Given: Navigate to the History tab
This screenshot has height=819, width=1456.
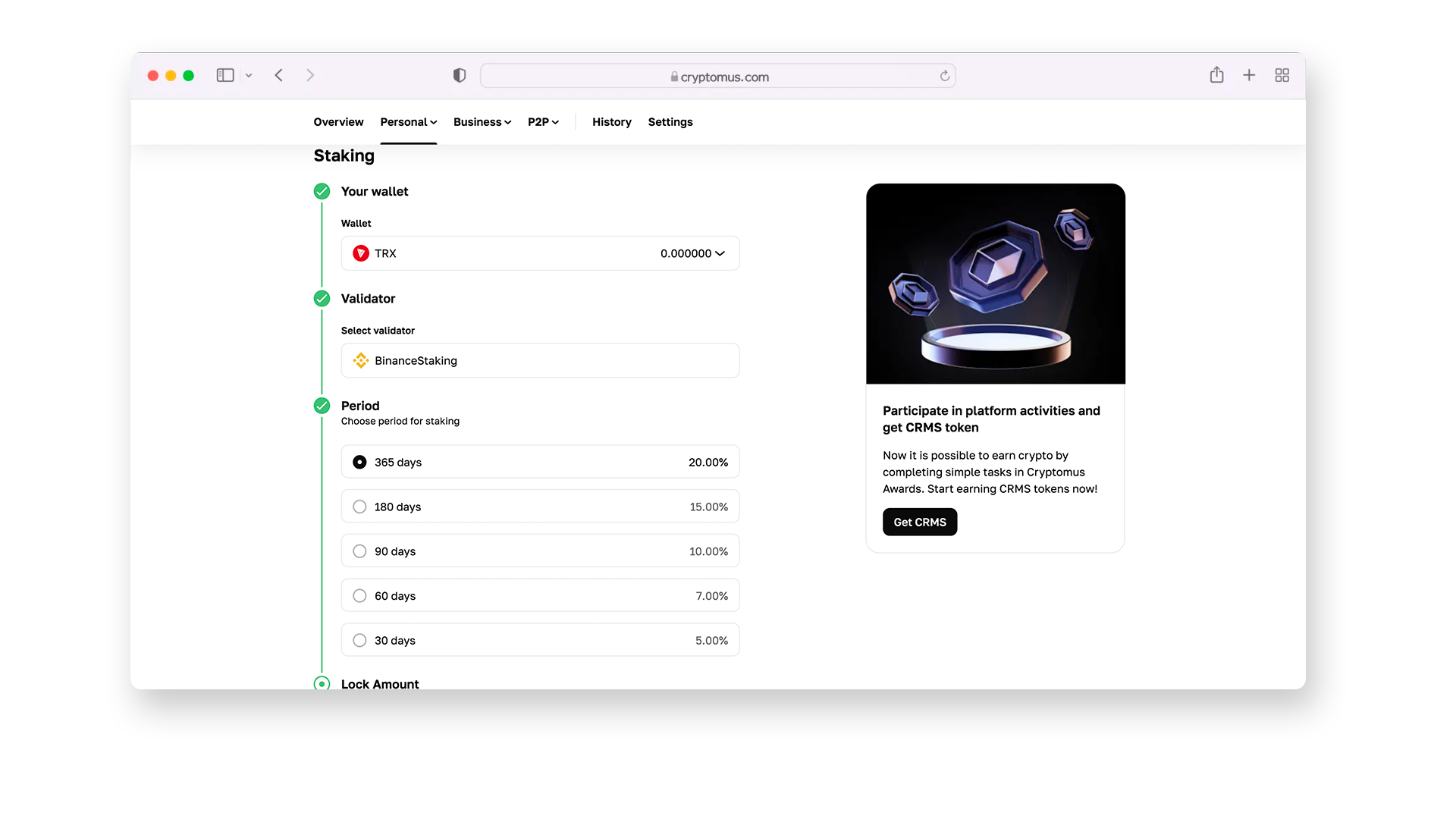Looking at the screenshot, I should pos(611,121).
